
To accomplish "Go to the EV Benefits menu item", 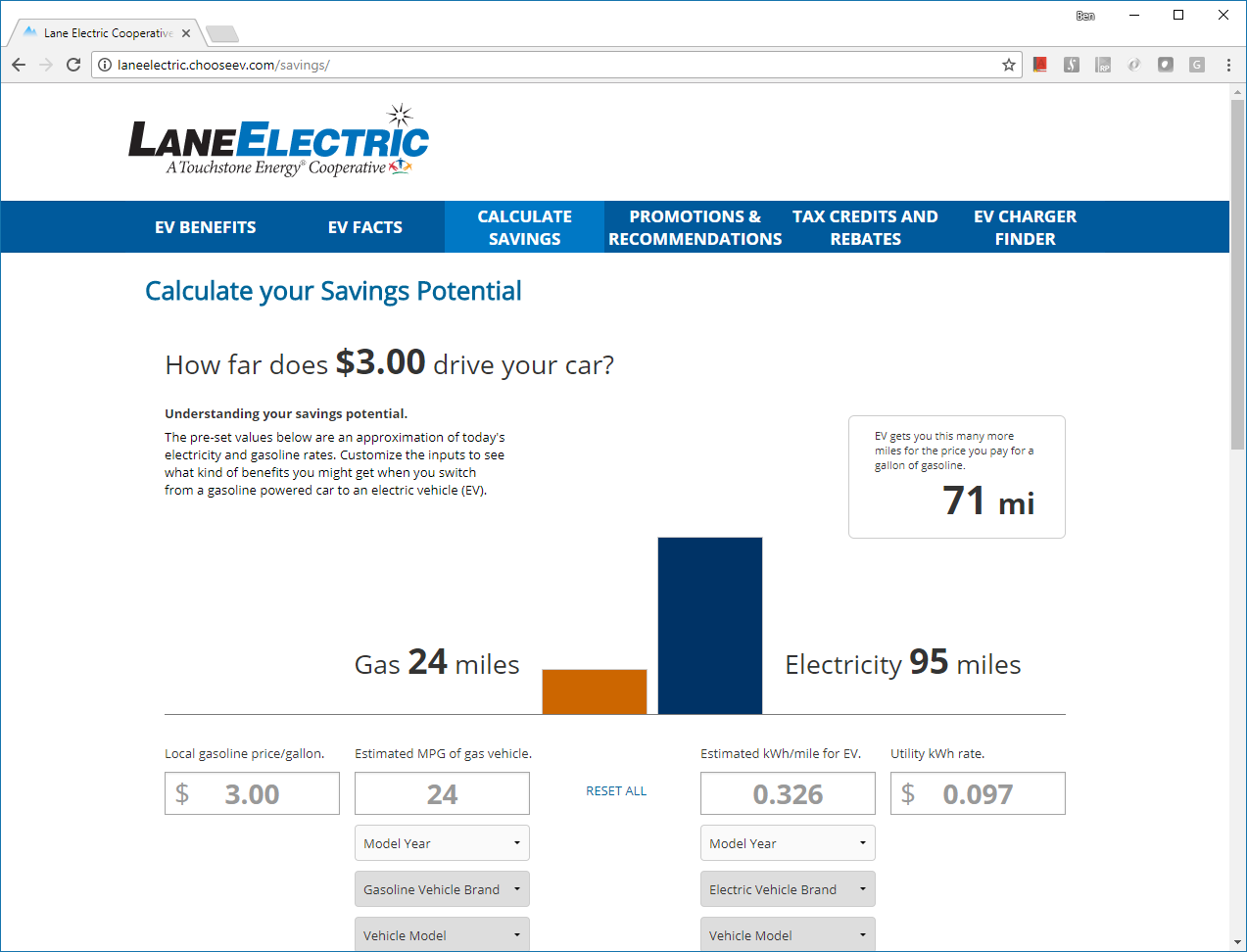I will [206, 227].
